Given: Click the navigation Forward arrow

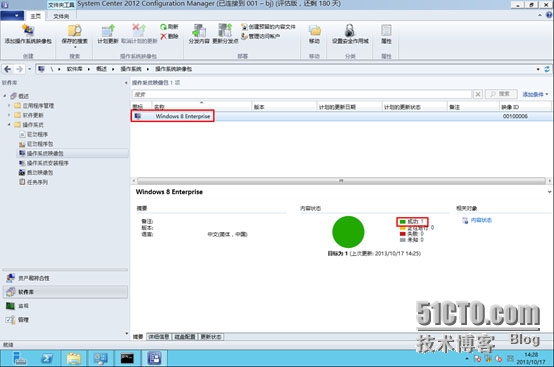Looking at the screenshot, I should click(x=19, y=69).
